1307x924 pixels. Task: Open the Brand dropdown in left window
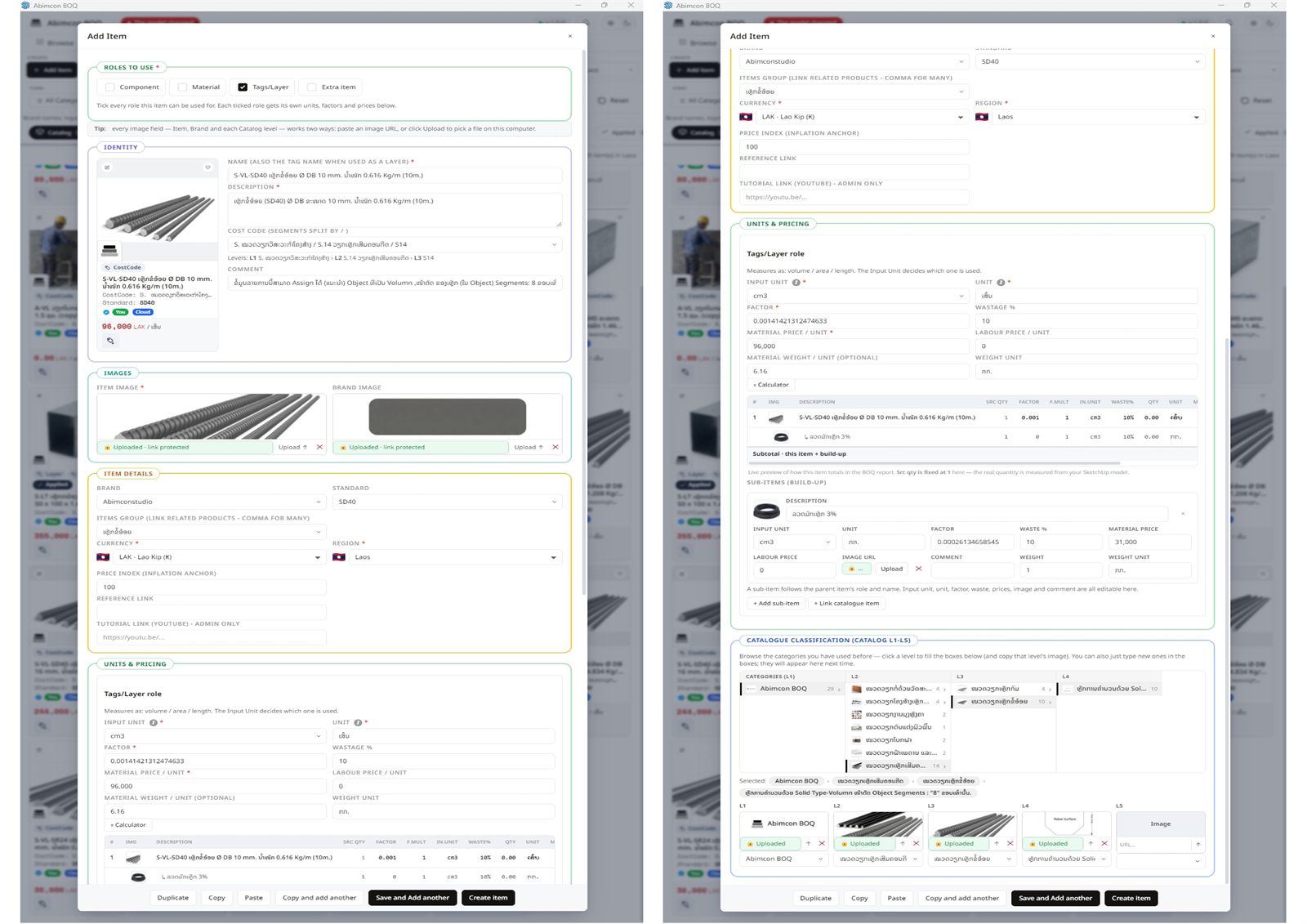tap(212, 502)
